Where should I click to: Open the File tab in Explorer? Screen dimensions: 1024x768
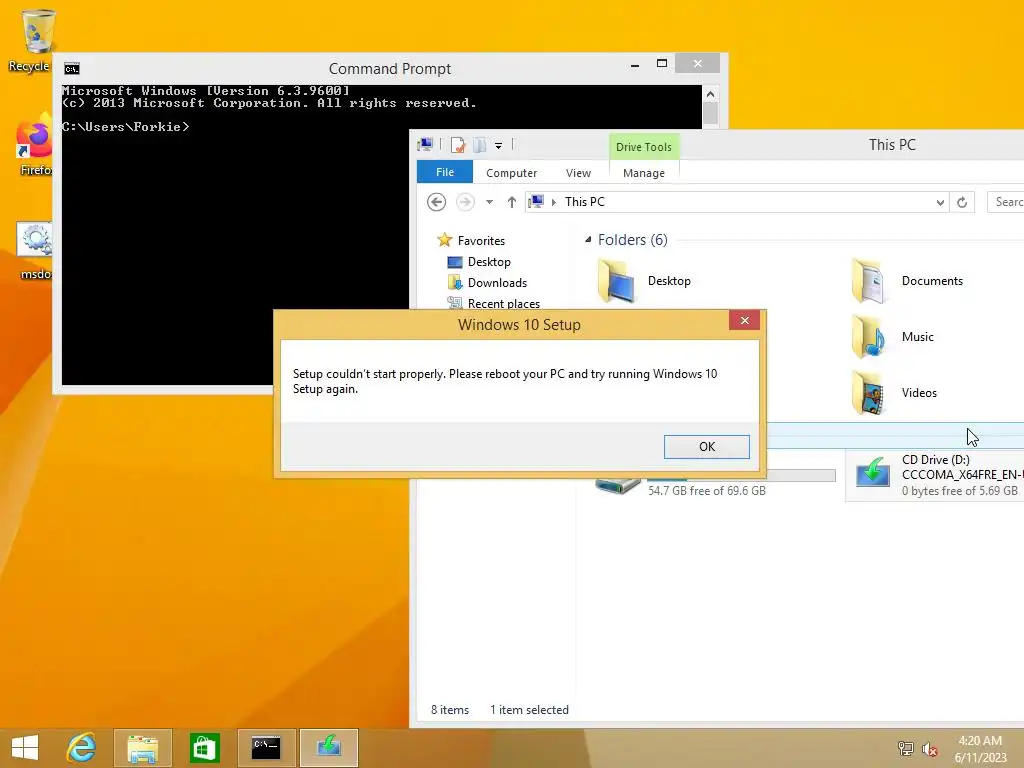pos(445,172)
